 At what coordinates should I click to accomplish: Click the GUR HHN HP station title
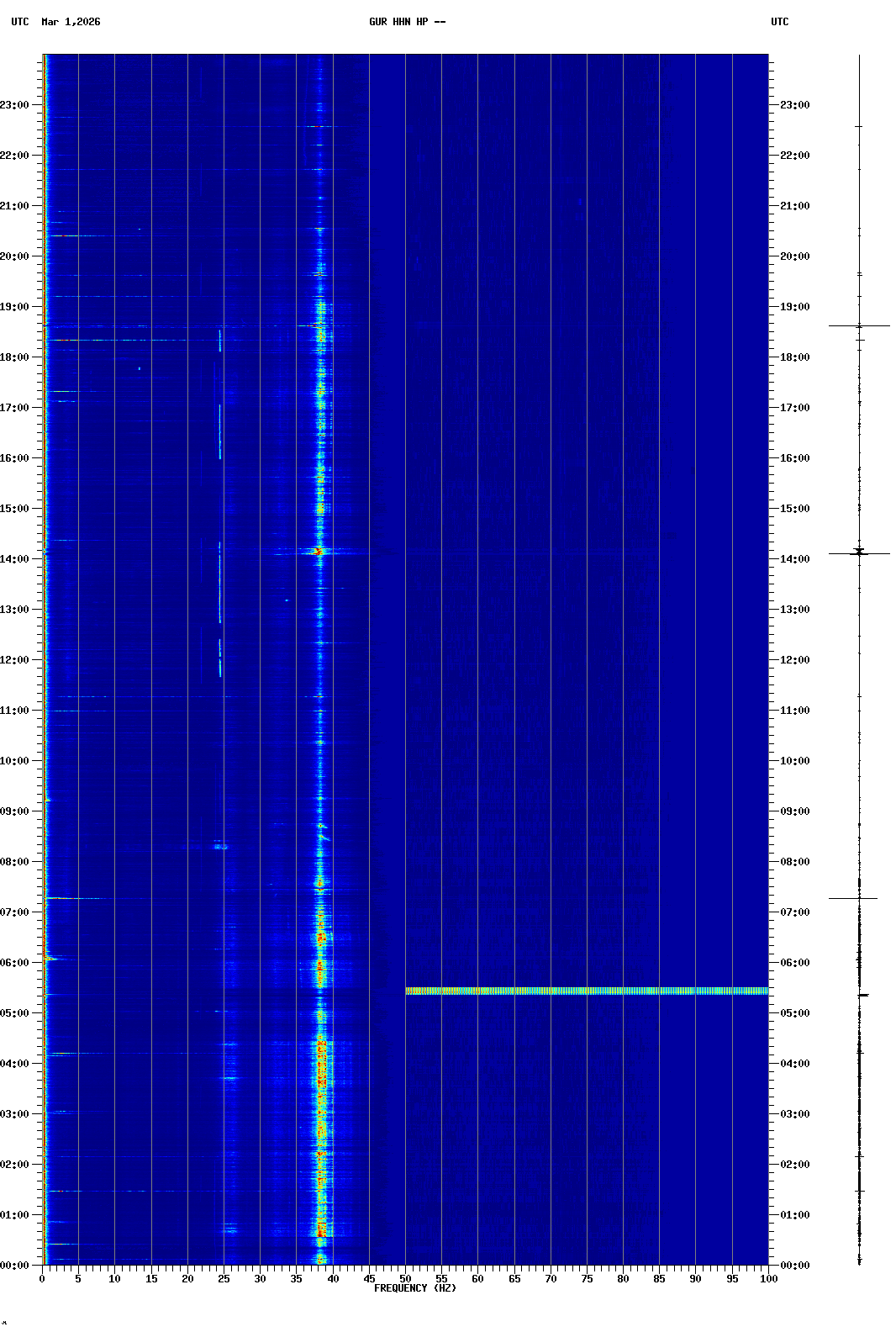tap(407, 22)
